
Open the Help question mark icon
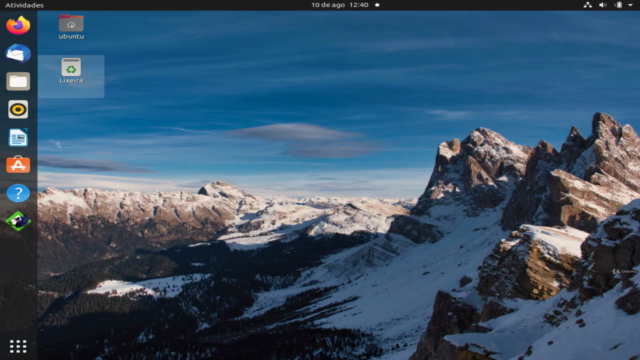click(x=18, y=193)
